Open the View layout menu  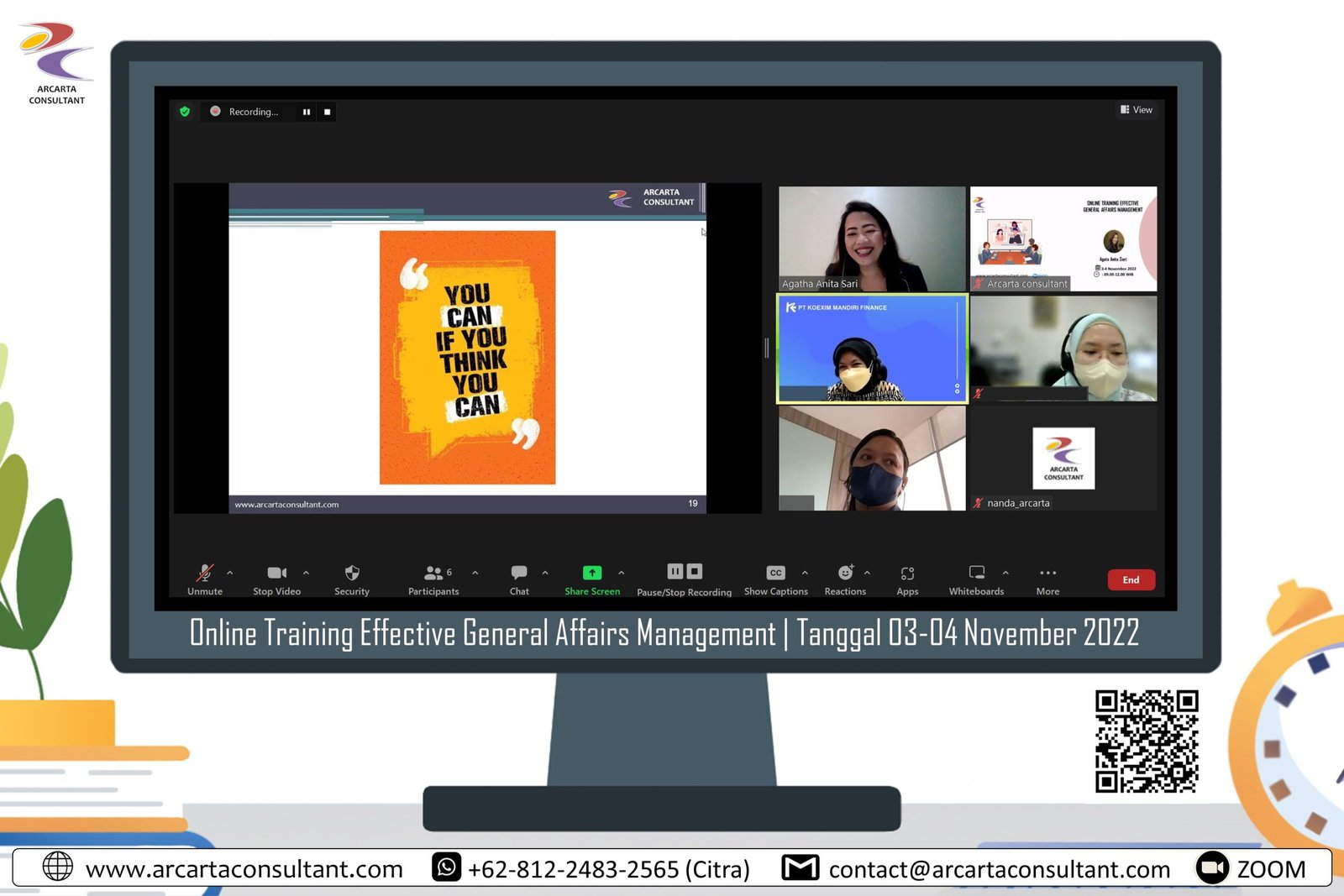point(1136,110)
